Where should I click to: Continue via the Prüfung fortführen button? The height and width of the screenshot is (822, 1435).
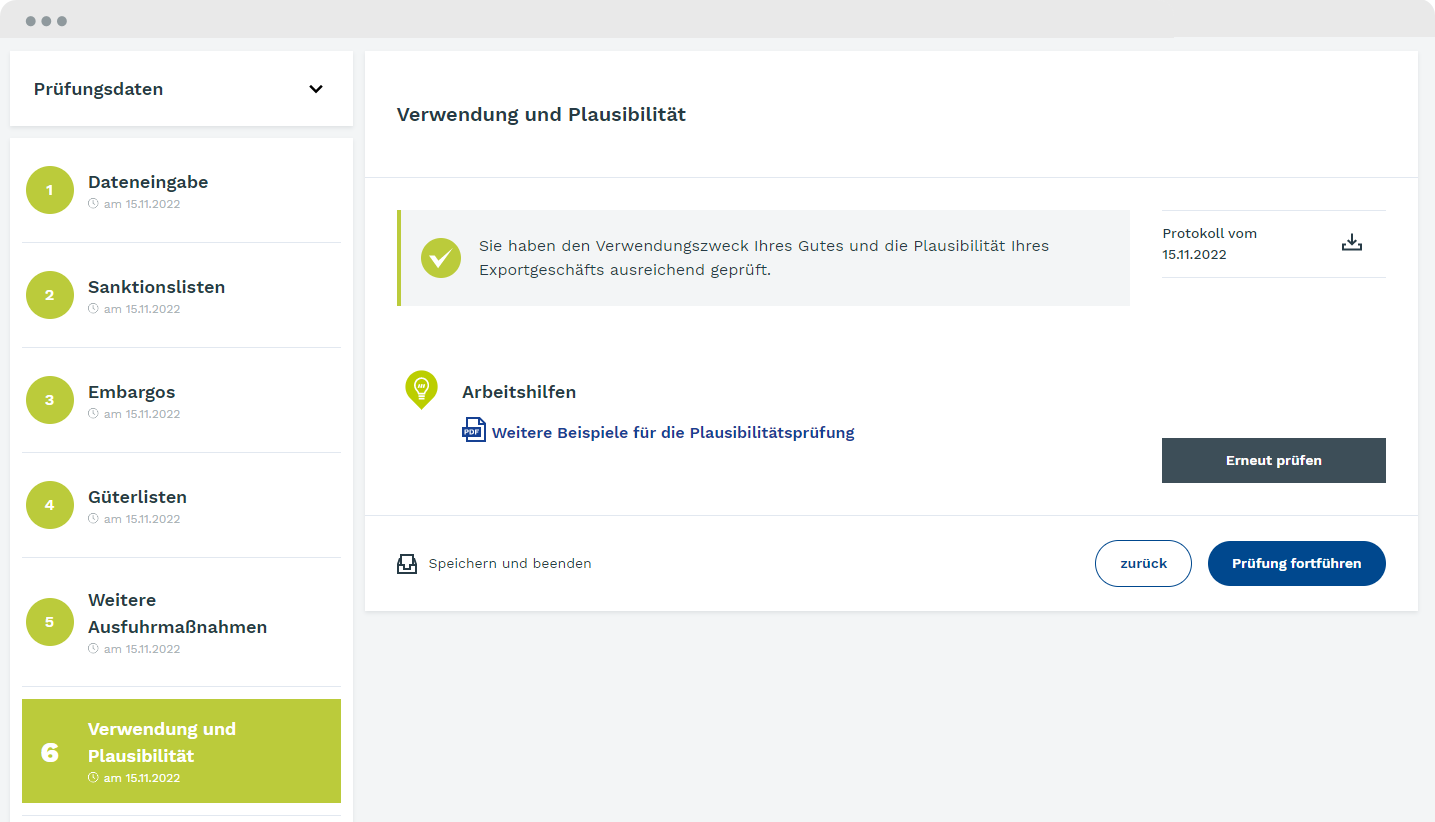[x=1296, y=563]
